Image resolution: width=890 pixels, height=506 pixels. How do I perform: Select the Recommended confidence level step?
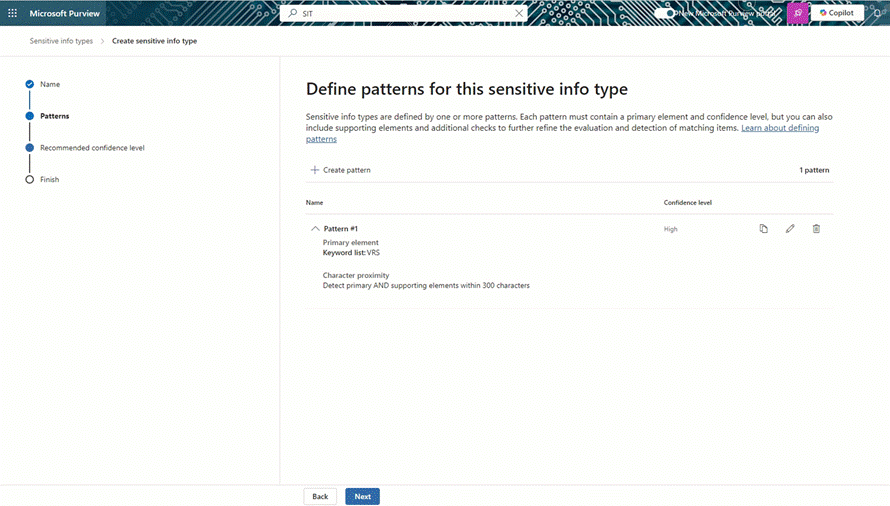92,148
